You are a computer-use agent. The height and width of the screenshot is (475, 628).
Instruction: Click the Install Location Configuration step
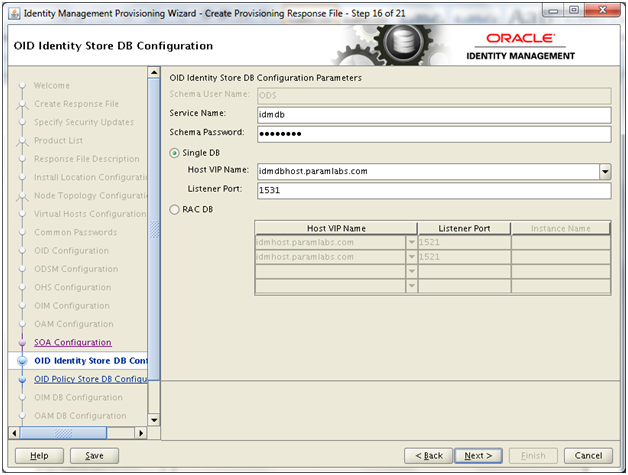(91, 177)
